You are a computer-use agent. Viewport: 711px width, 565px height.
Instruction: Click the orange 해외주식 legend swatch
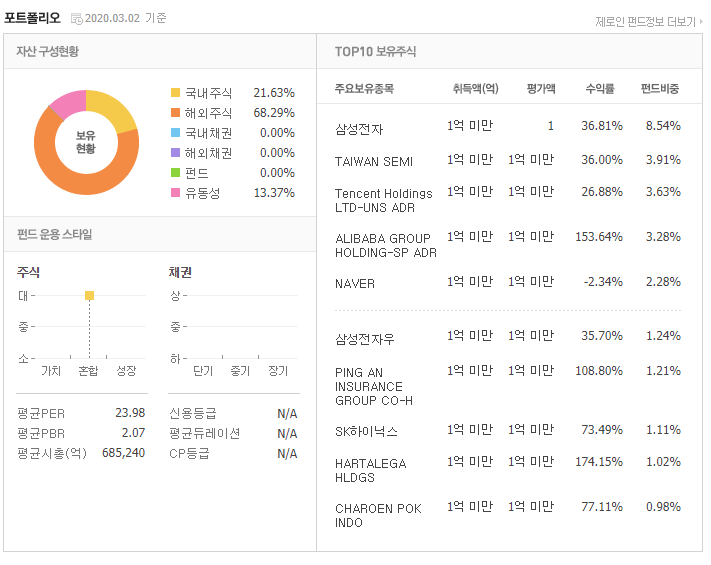click(175, 112)
